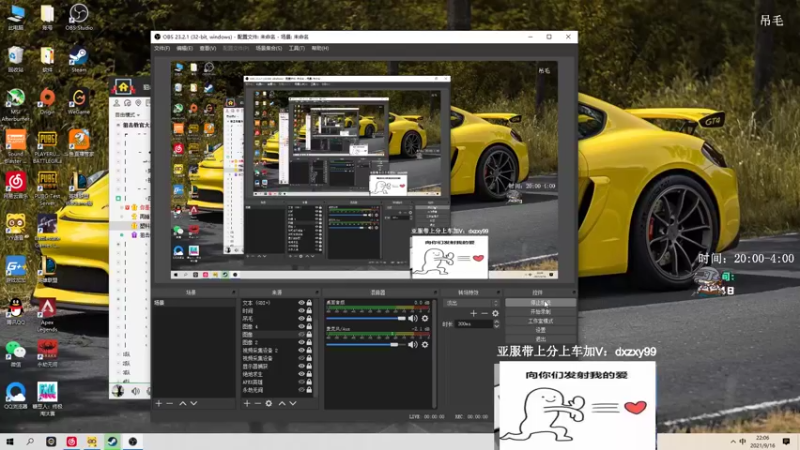The width and height of the screenshot is (800, 450).
Task: Mute the desktop audio speaker icon
Action: [413, 318]
